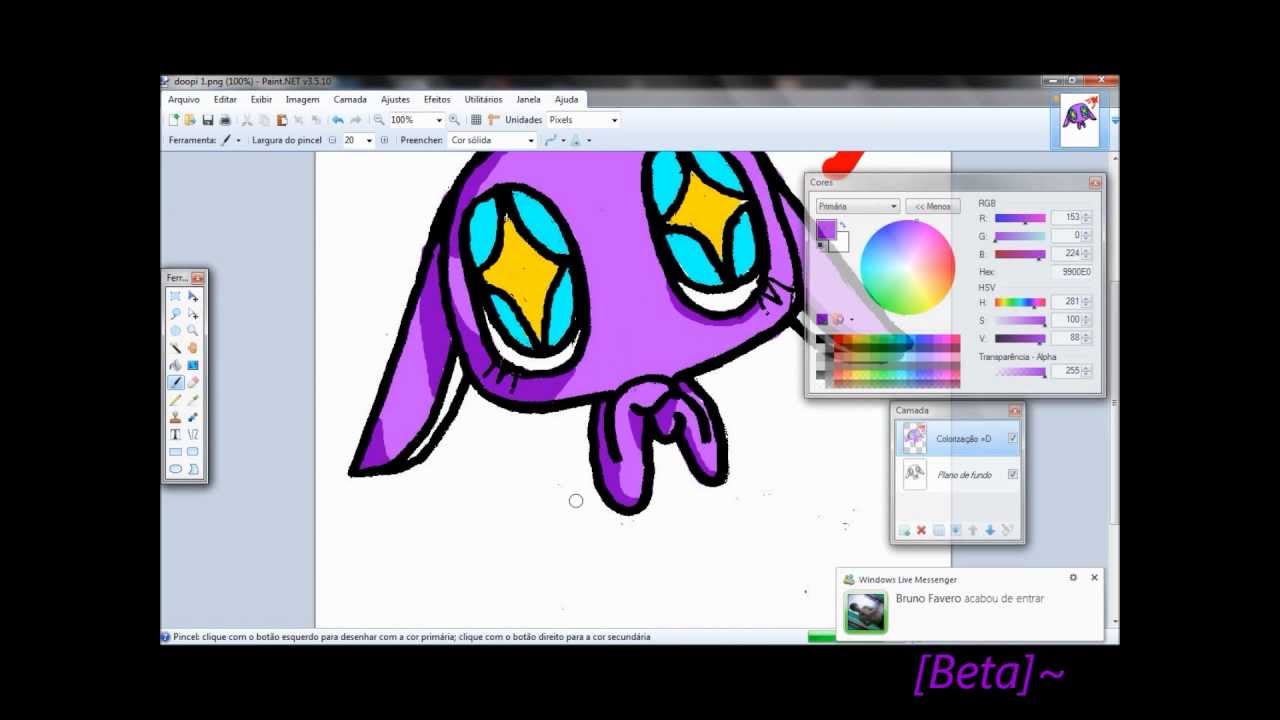Open the palette options dropdown arrow
The image size is (1280, 720).
pyautogui.click(x=851, y=320)
